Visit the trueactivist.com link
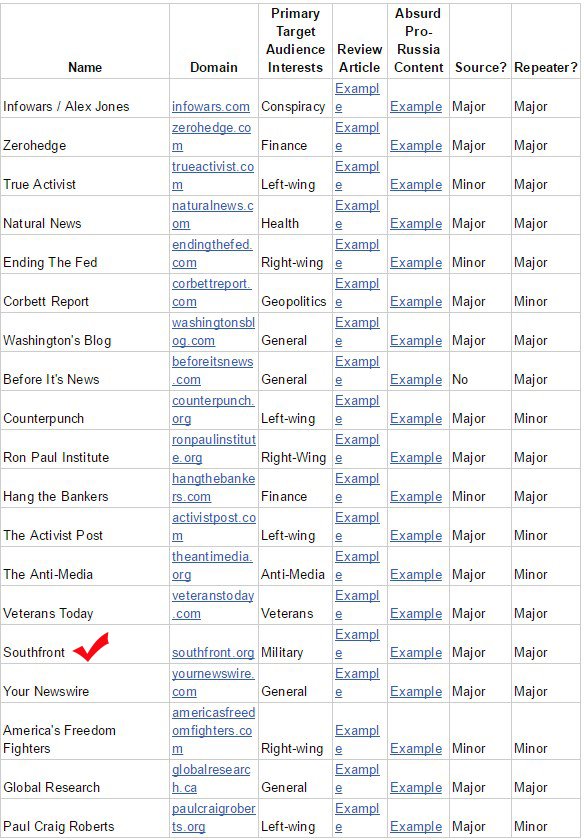This screenshot has width=584, height=840. point(213,176)
